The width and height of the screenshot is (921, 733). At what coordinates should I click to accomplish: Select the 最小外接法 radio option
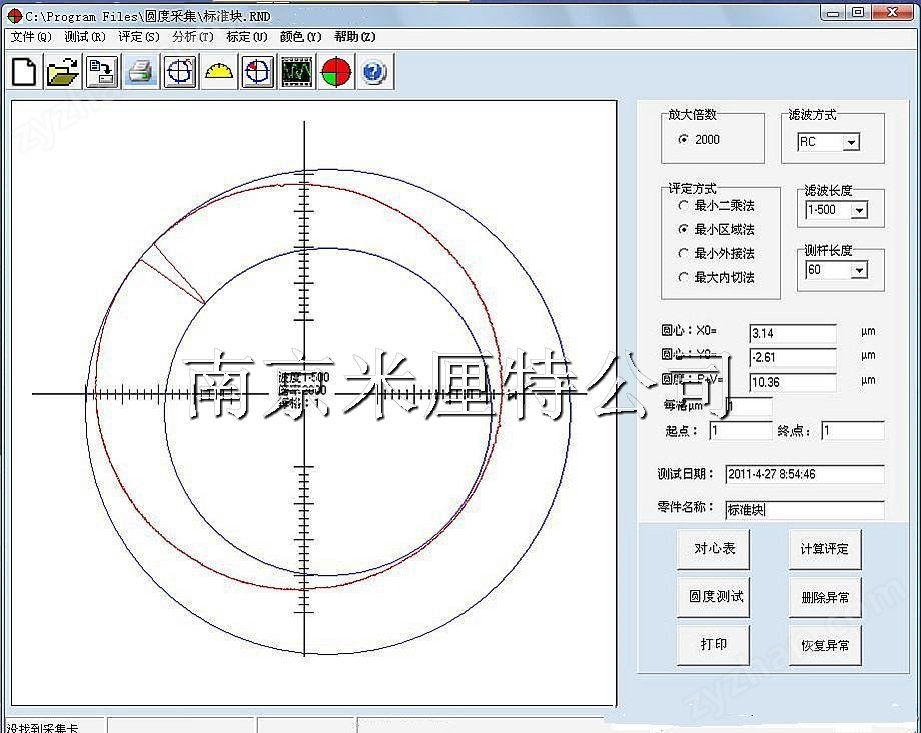point(716,253)
